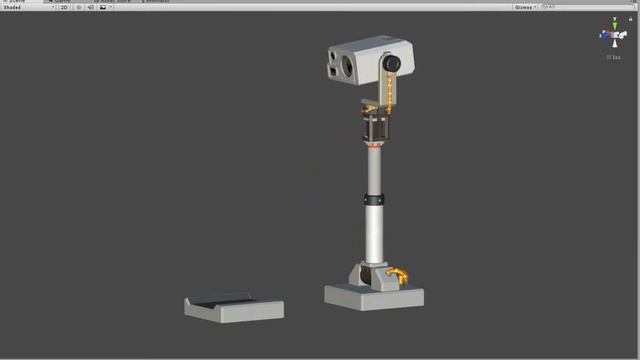
Task: Toggle the 2D view mode button
Action: coord(64,7)
